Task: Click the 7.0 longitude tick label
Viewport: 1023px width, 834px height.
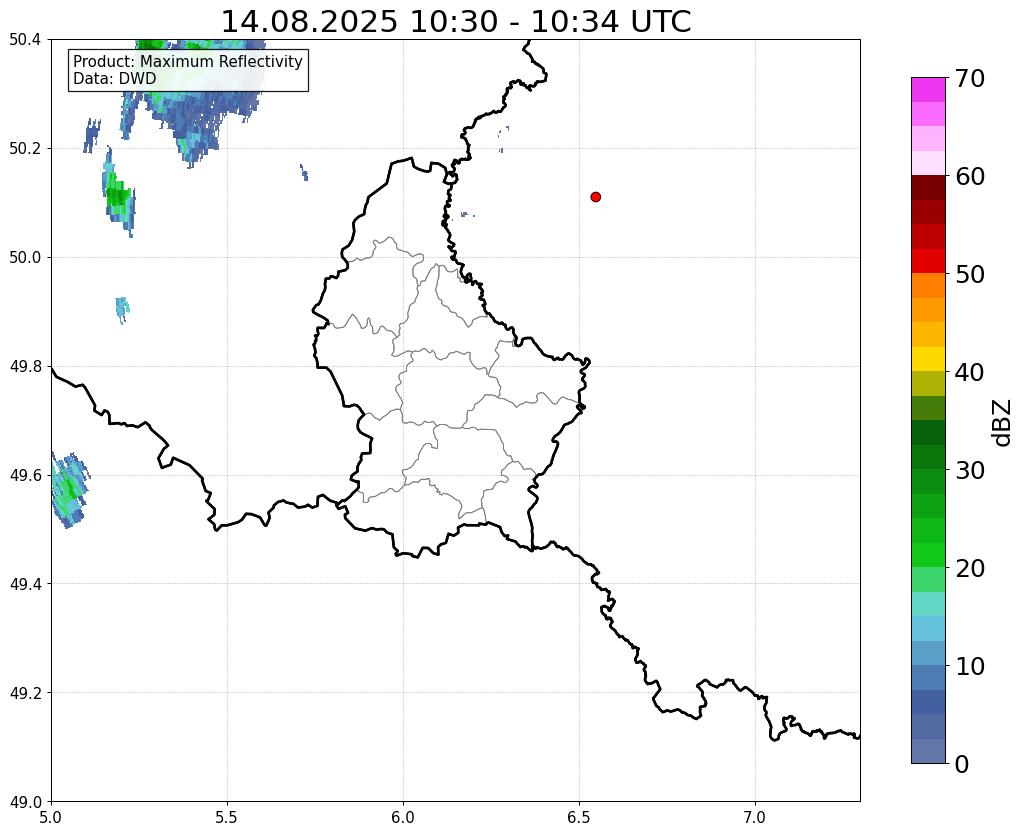Action: coord(756,818)
